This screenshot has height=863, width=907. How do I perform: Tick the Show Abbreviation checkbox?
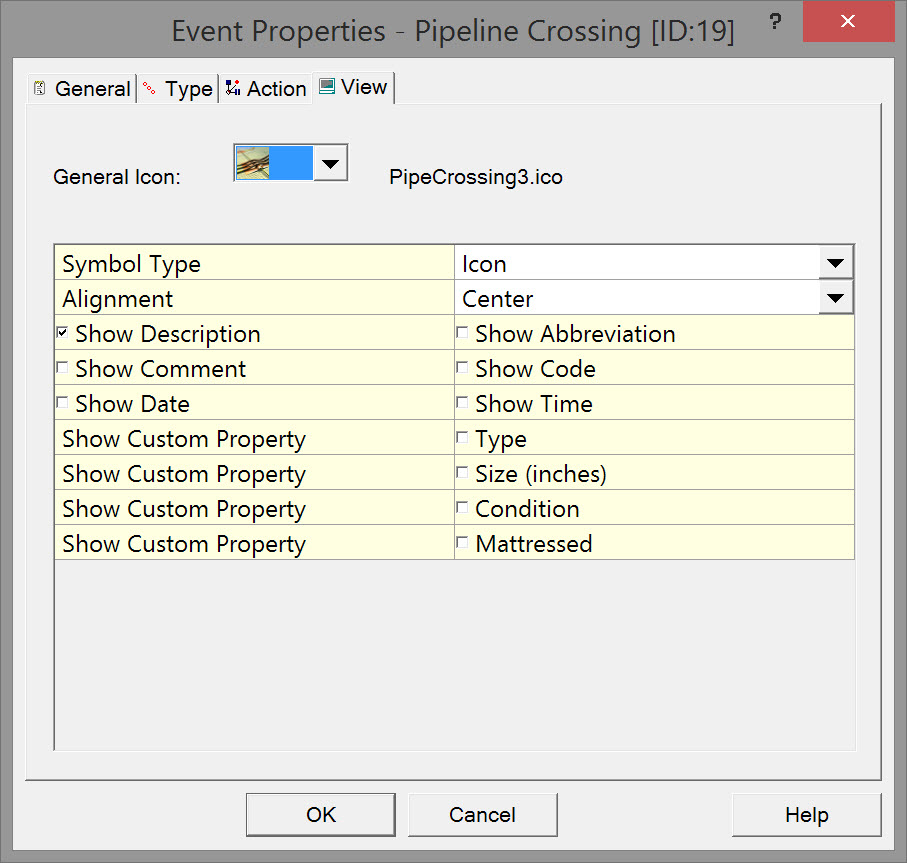(463, 332)
